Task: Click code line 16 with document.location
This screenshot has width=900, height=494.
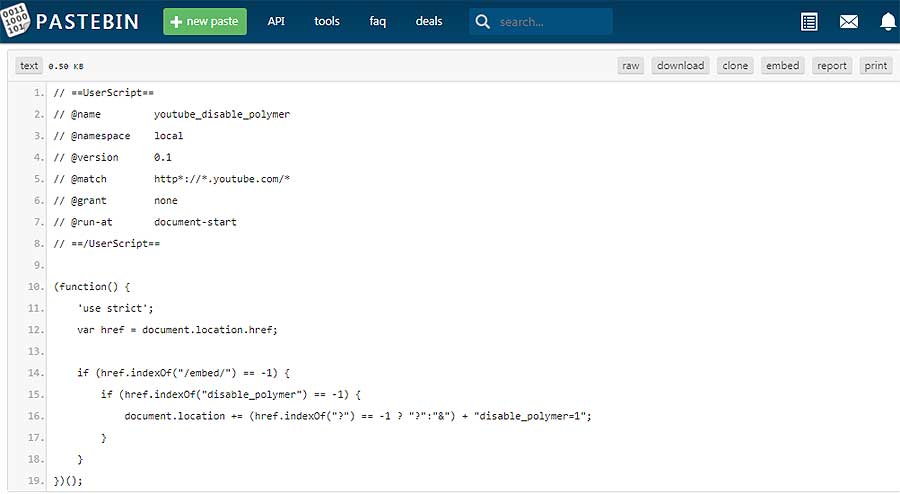Action: point(358,416)
